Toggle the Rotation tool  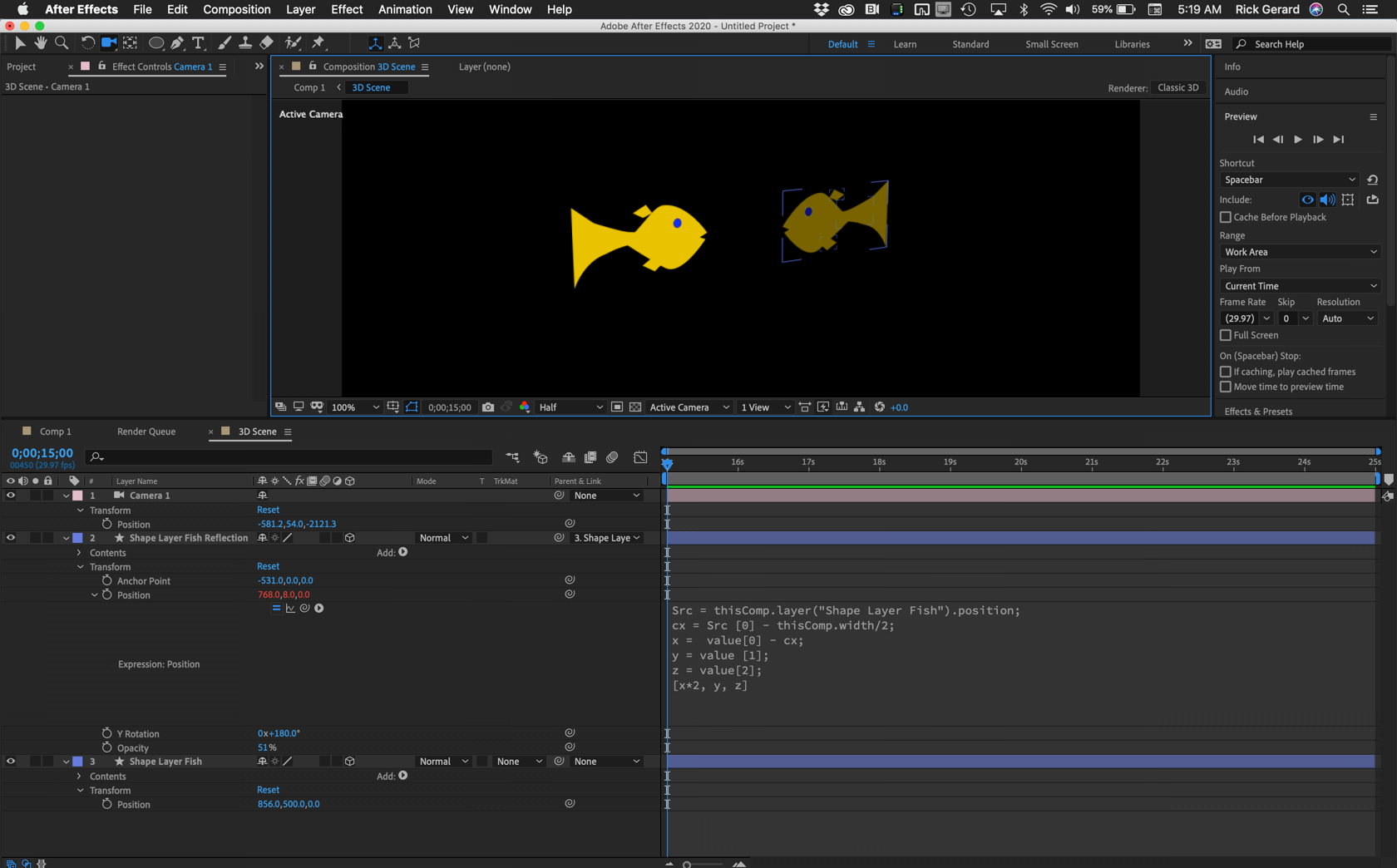(86, 42)
